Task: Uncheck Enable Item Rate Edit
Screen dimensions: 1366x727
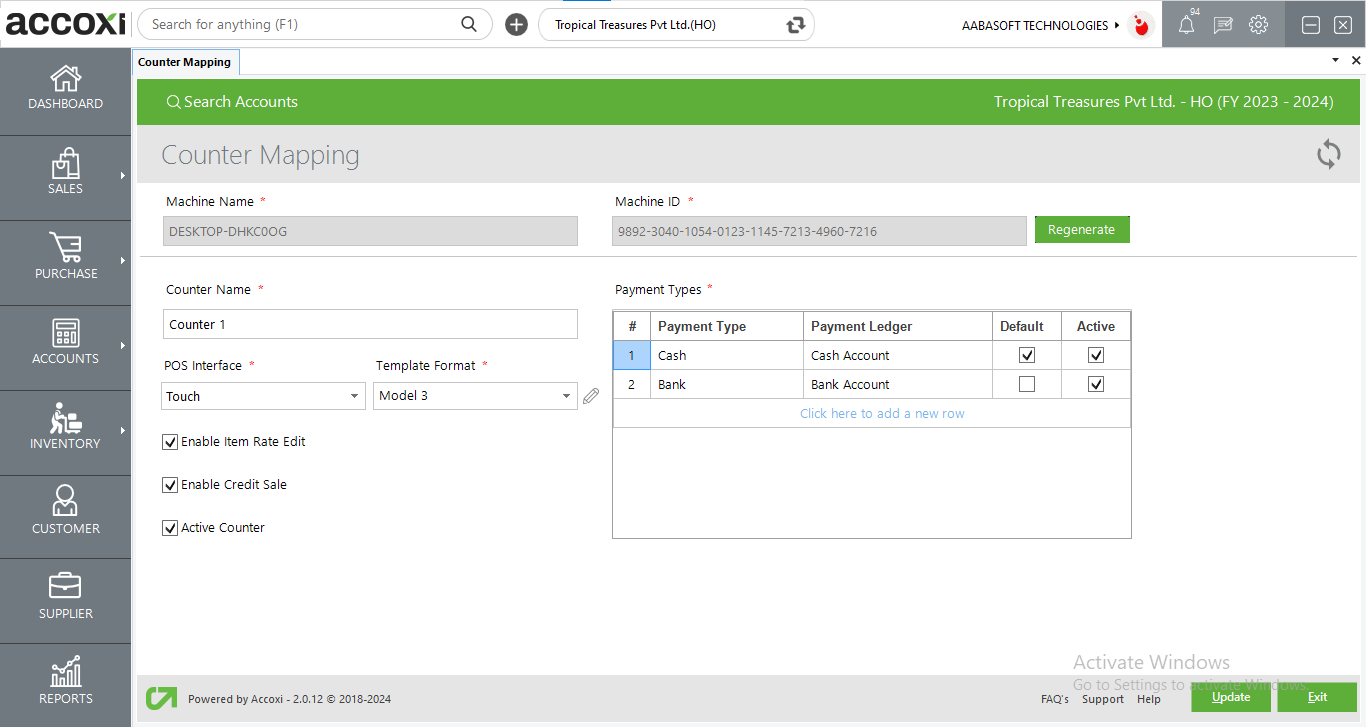Action: click(x=170, y=442)
